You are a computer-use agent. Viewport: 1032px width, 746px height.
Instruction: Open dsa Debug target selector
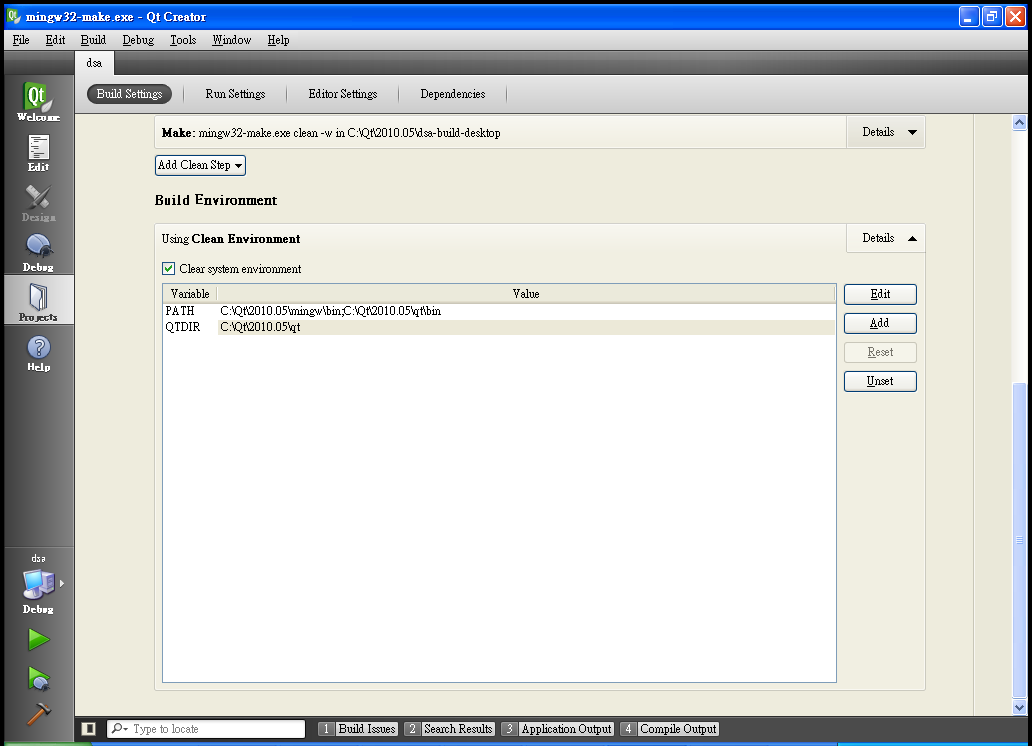(38, 584)
